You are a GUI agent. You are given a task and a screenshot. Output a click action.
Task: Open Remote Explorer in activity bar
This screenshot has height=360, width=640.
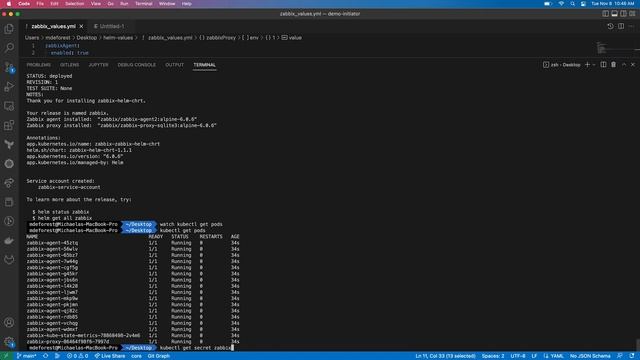[9, 106]
